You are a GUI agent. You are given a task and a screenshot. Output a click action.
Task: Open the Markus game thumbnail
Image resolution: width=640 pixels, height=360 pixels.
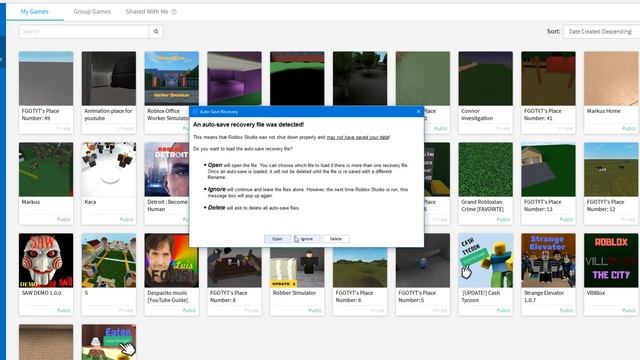pyautogui.click(x=46, y=169)
